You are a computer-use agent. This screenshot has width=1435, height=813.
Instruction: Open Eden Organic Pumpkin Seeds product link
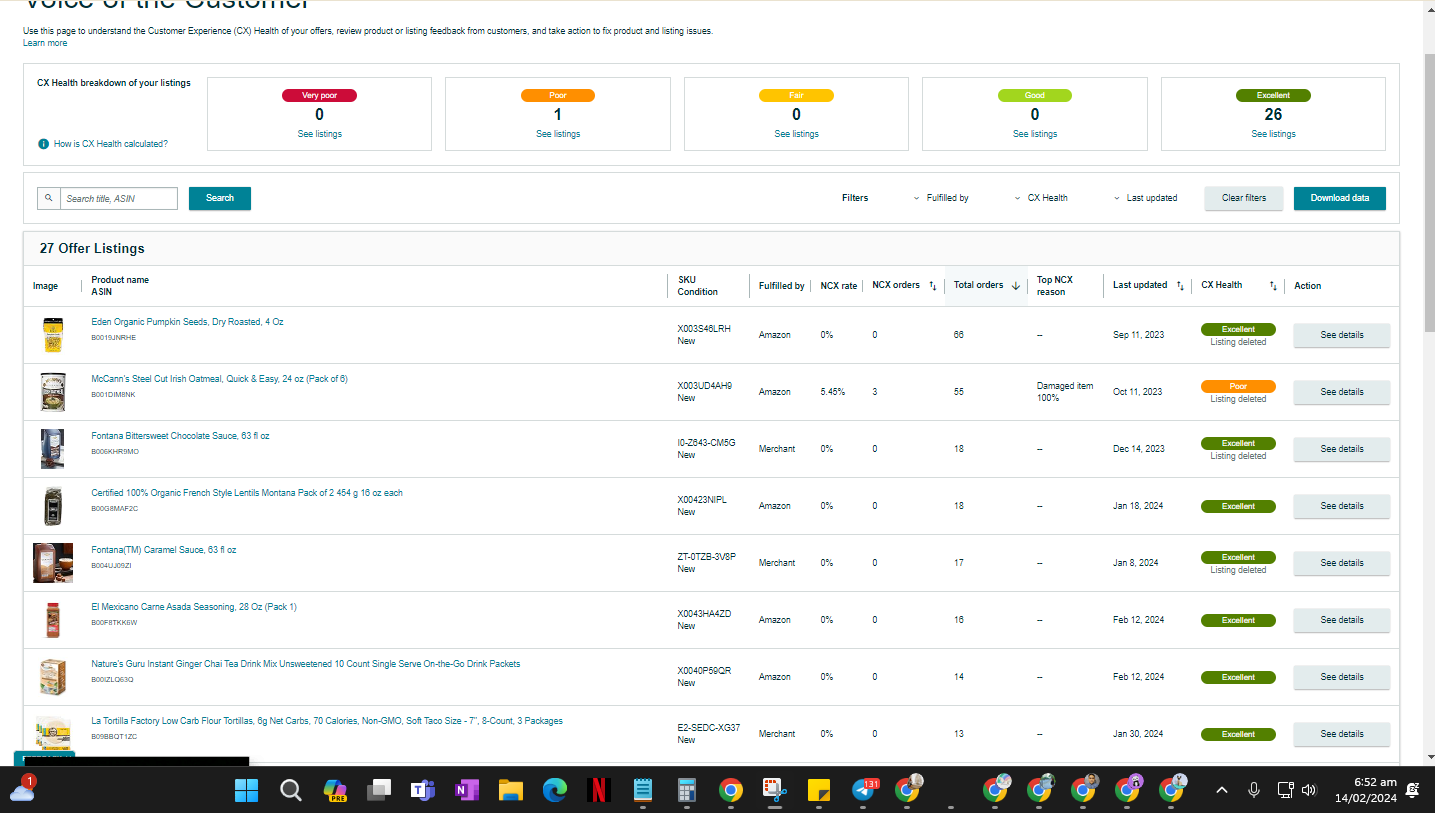[188, 322]
